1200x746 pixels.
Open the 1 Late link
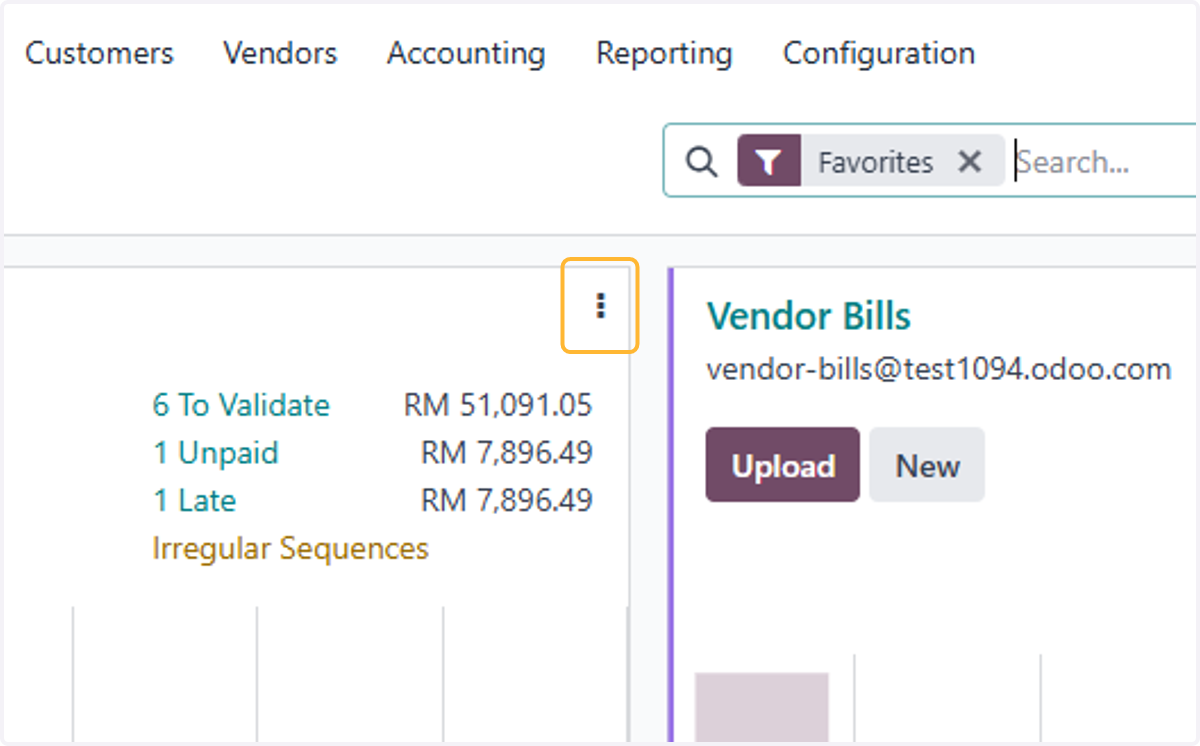coord(194,500)
